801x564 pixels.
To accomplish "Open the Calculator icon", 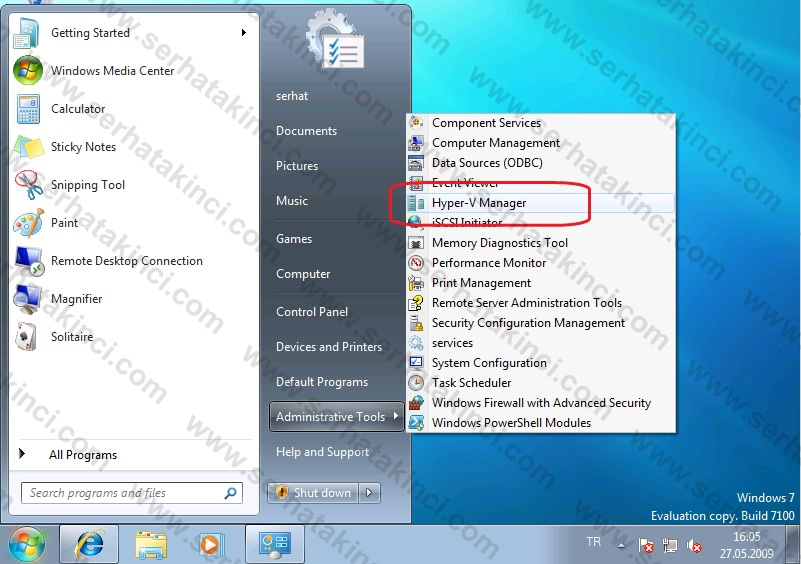I will (28, 109).
